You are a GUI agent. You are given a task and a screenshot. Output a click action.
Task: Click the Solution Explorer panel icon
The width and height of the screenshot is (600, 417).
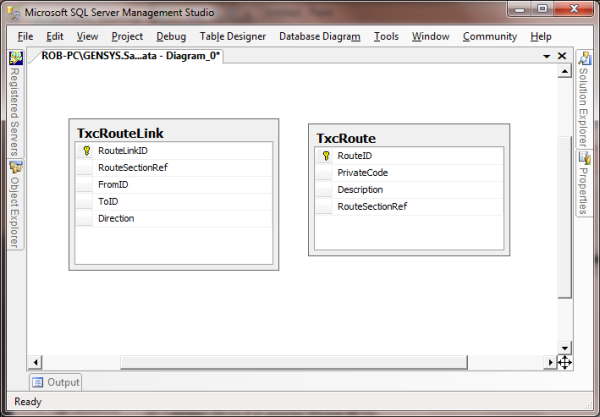(x=584, y=58)
